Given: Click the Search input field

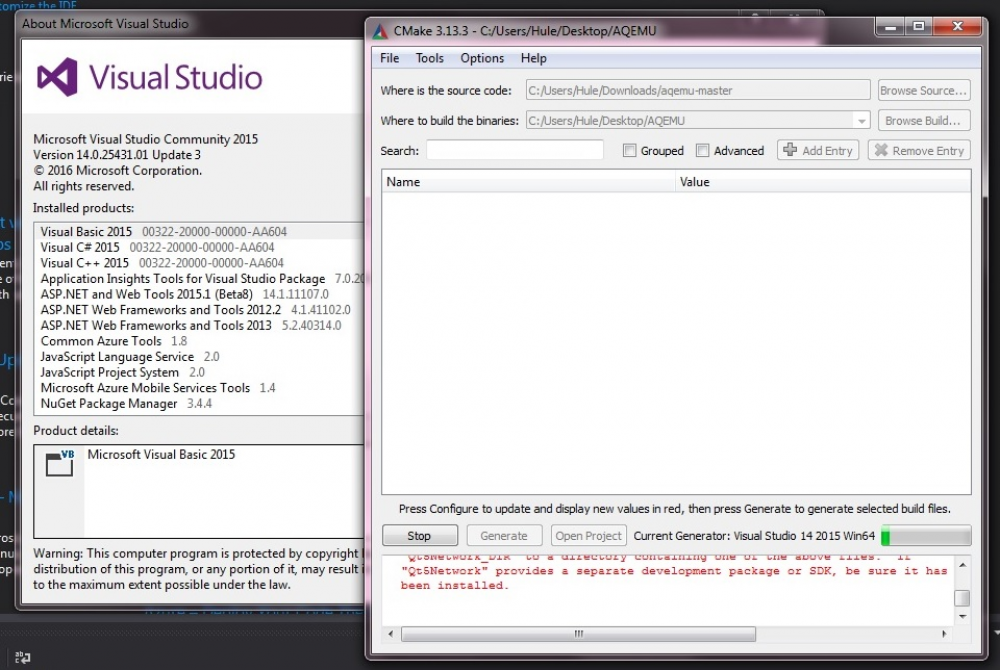Looking at the screenshot, I should [x=515, y=150].
